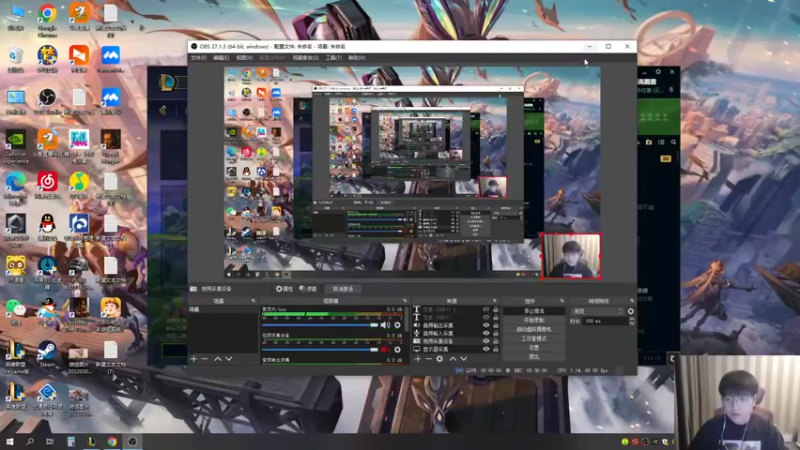
Task: Remove the selected source with the minus icon
Action: pos(429,359)
